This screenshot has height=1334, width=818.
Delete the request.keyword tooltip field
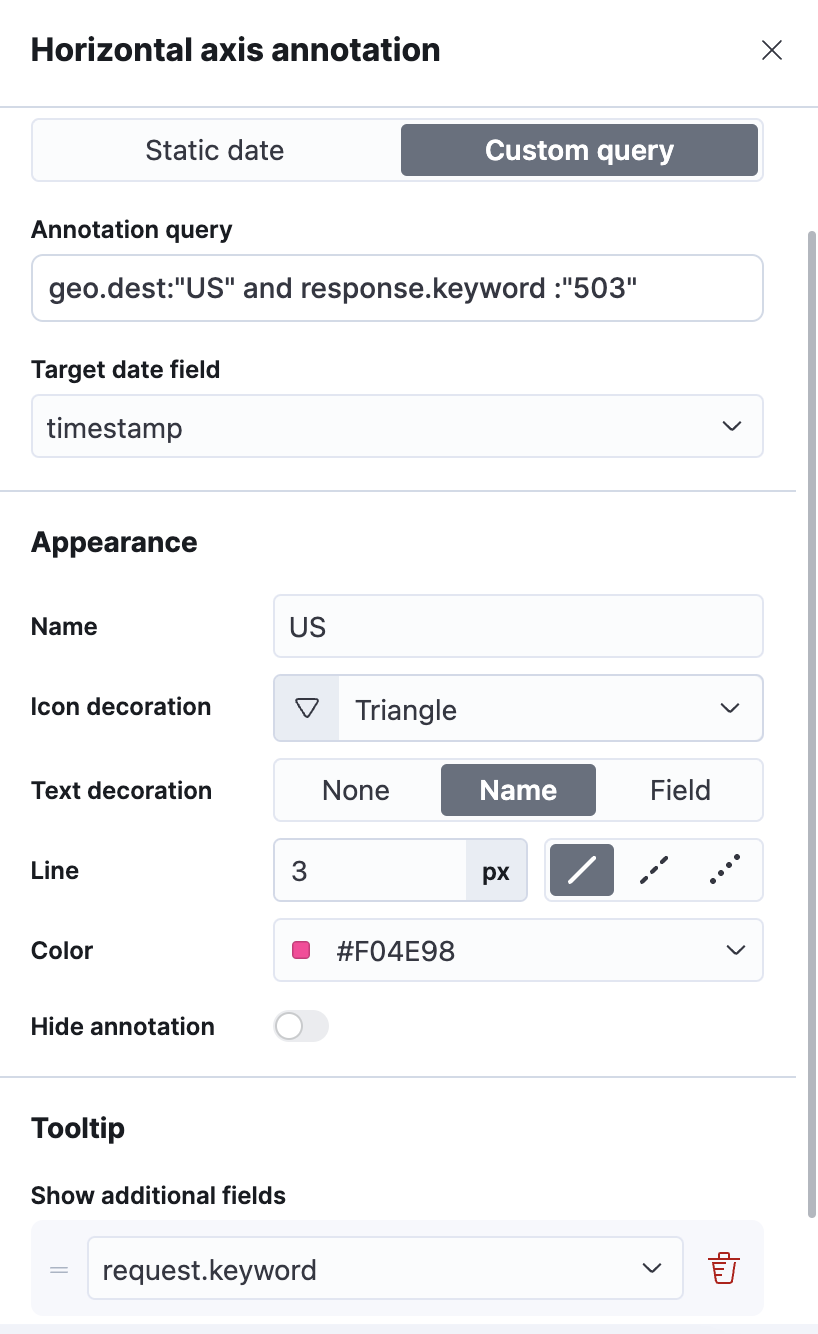click(x=723, y=1269)
